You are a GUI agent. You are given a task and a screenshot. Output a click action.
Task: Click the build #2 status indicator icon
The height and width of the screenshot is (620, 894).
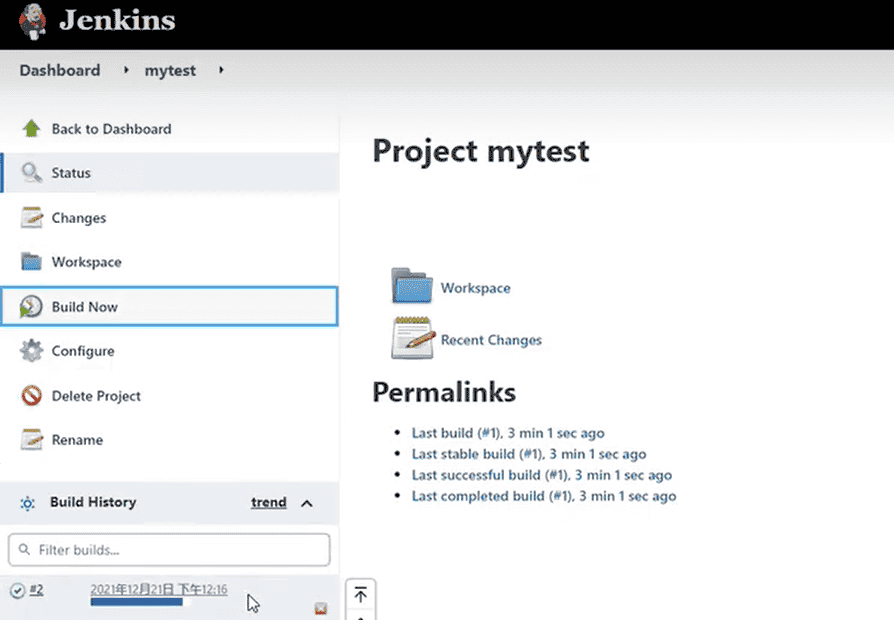pos(17,590)
